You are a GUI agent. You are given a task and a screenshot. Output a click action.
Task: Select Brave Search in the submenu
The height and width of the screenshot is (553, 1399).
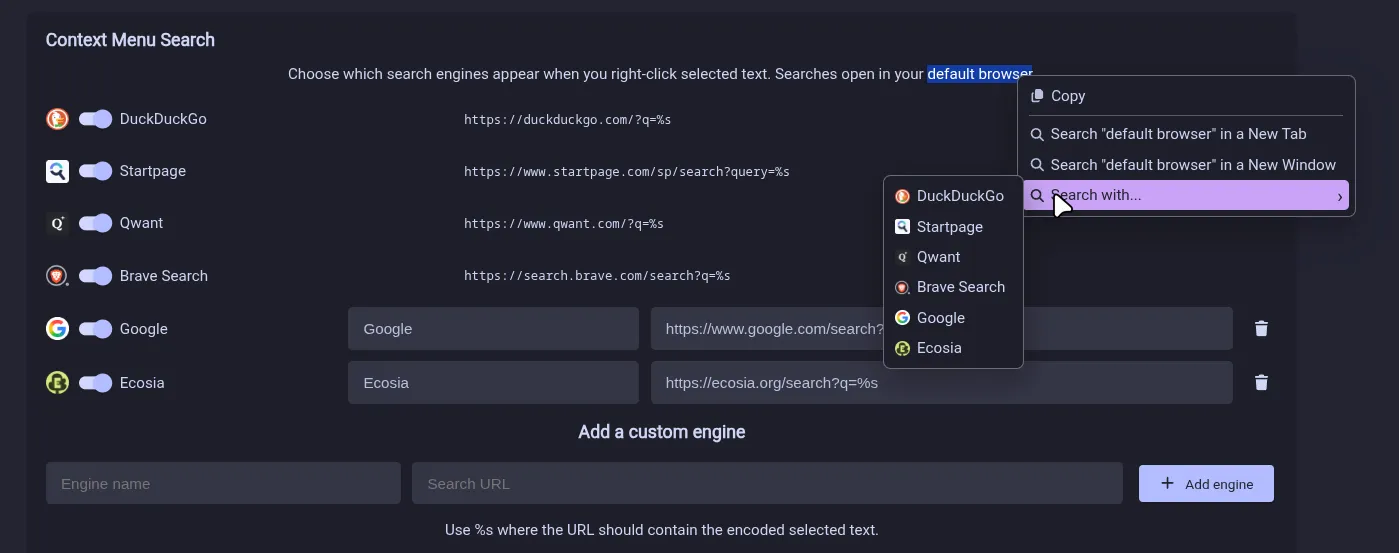[x=953, y=287]
